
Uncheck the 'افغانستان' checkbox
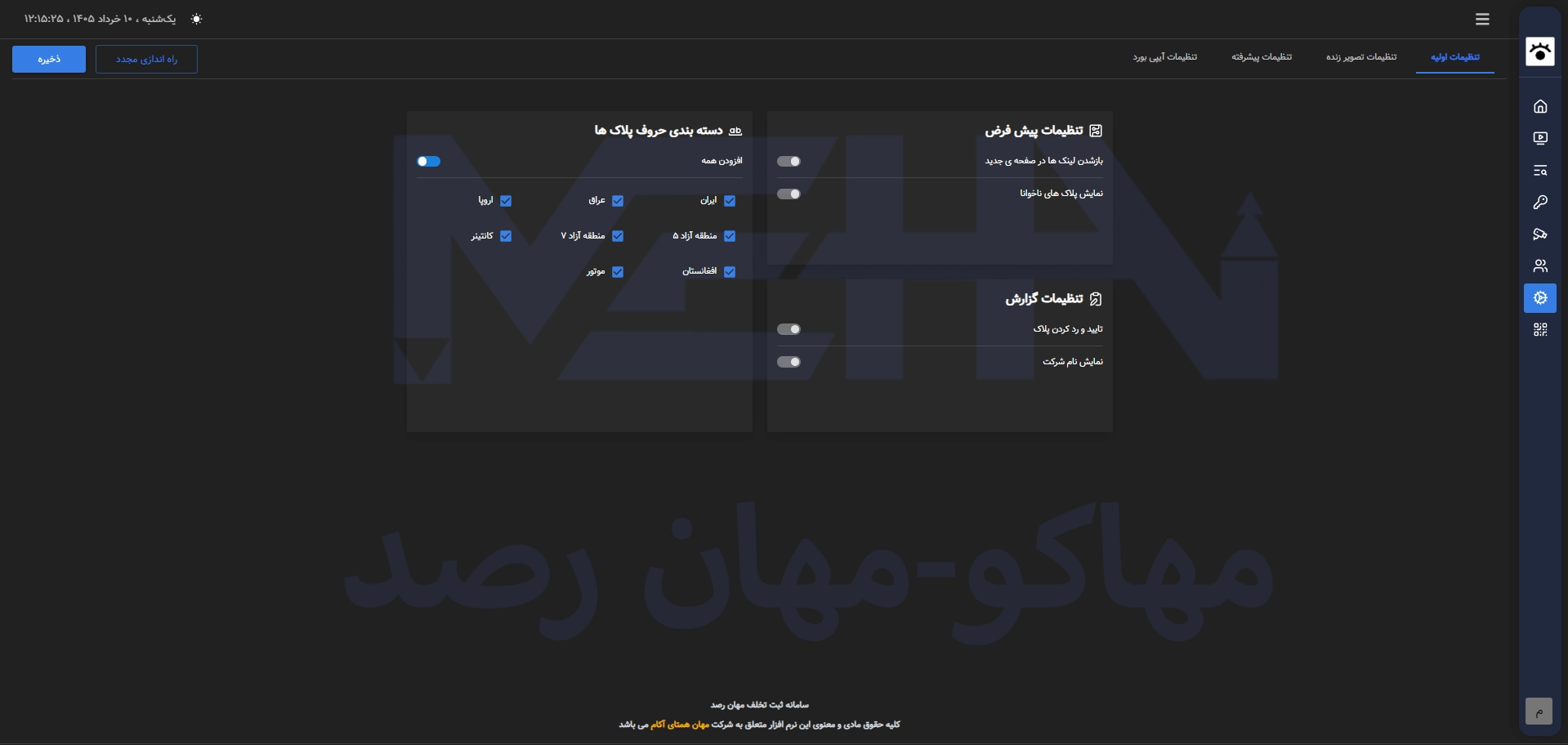[730, 272]
